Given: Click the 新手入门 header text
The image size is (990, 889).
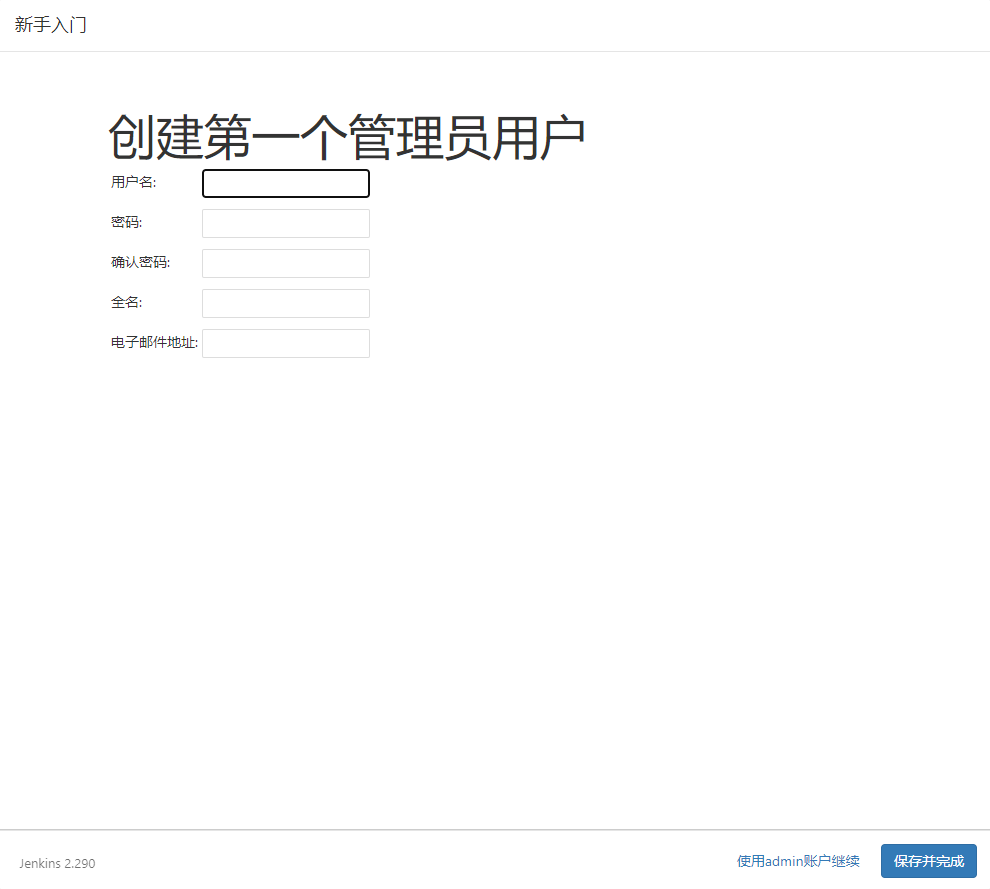Looking at the screenshot, I should 51,25.
